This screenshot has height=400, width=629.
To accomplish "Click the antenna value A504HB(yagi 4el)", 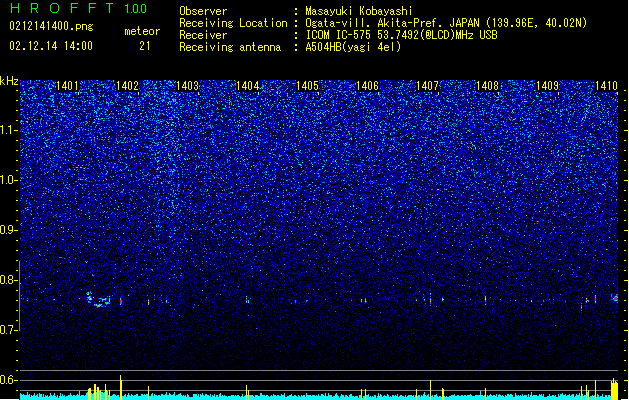I will [x=353, y=47].
